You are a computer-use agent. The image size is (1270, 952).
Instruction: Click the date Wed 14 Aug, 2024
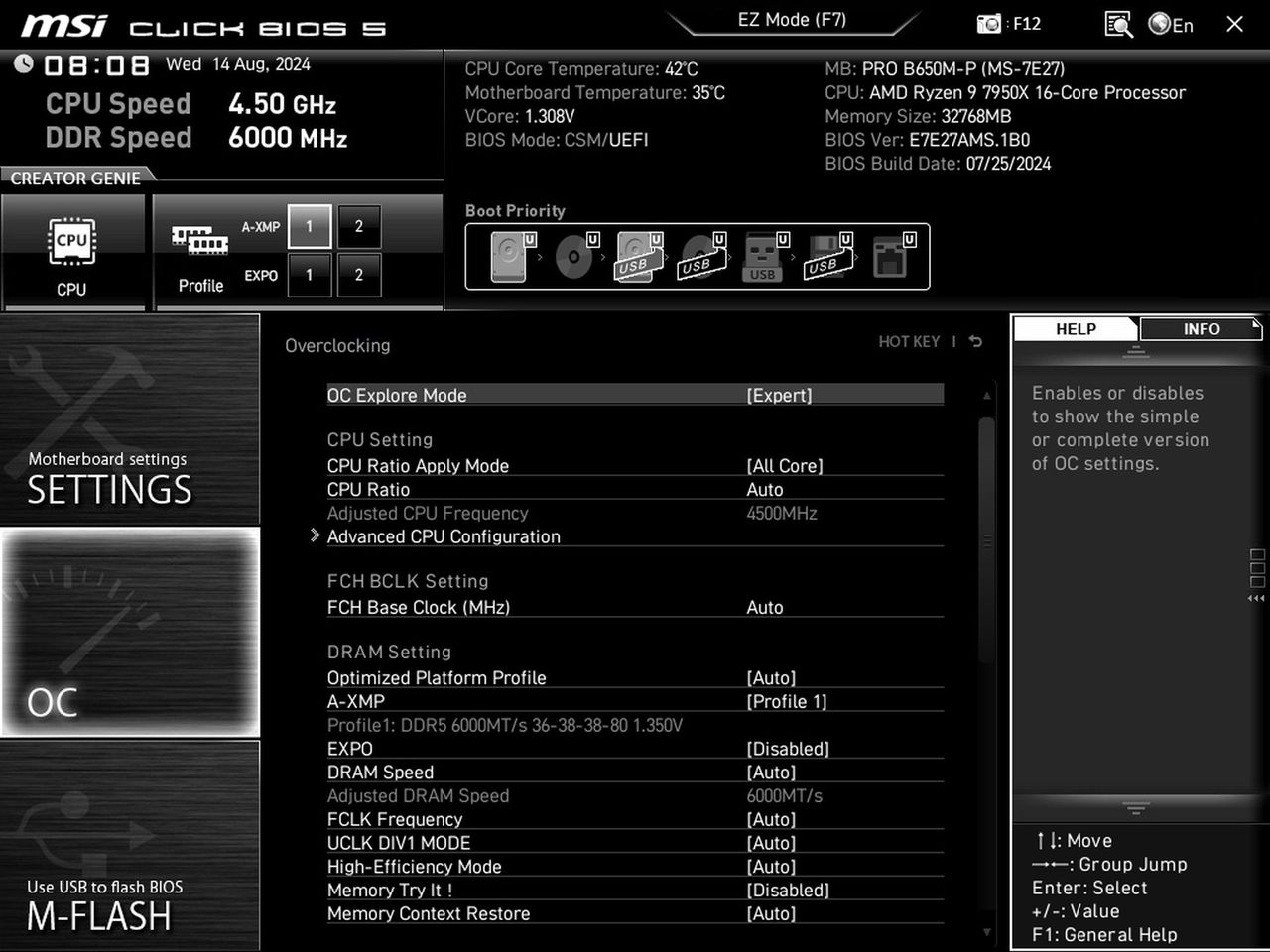(x=238, y=64)
